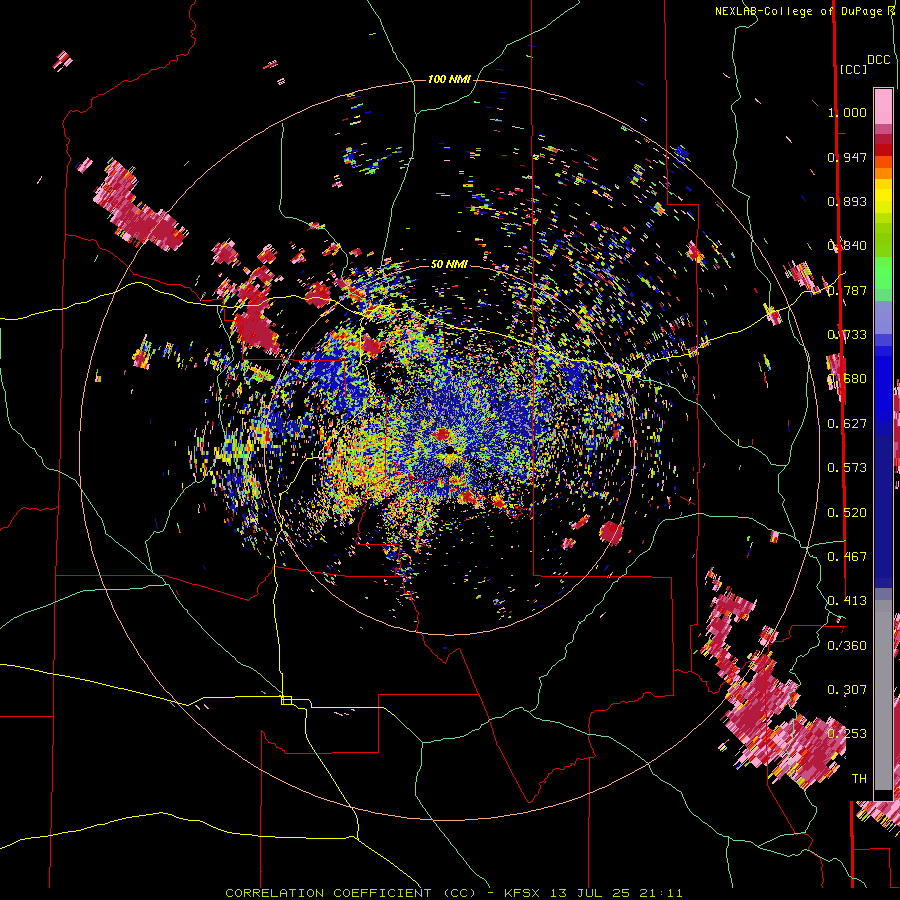Click the "[CC]" units label above the scale
The image size is (900, 900).
point(853,69)
